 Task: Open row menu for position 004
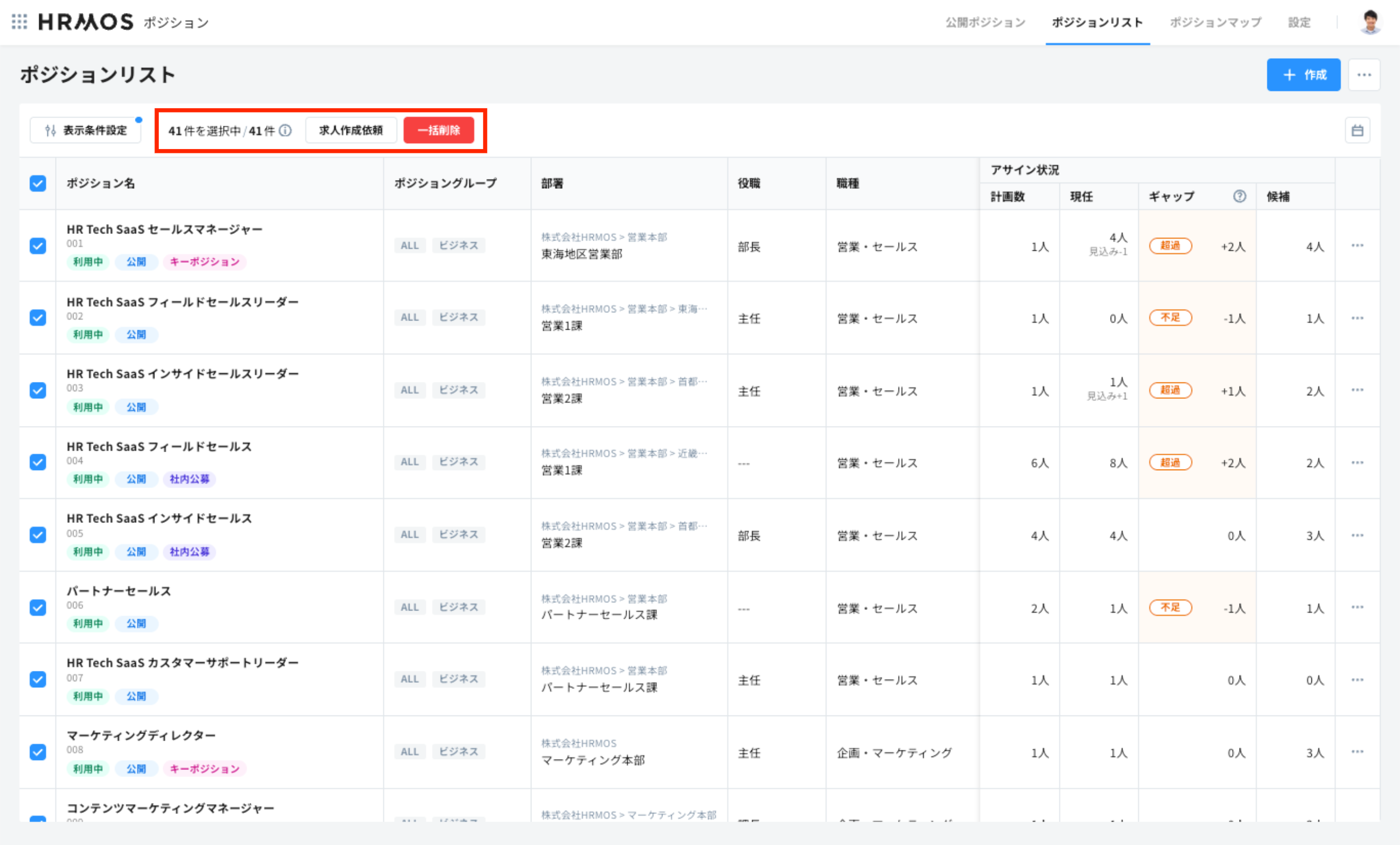point(1358,462)
